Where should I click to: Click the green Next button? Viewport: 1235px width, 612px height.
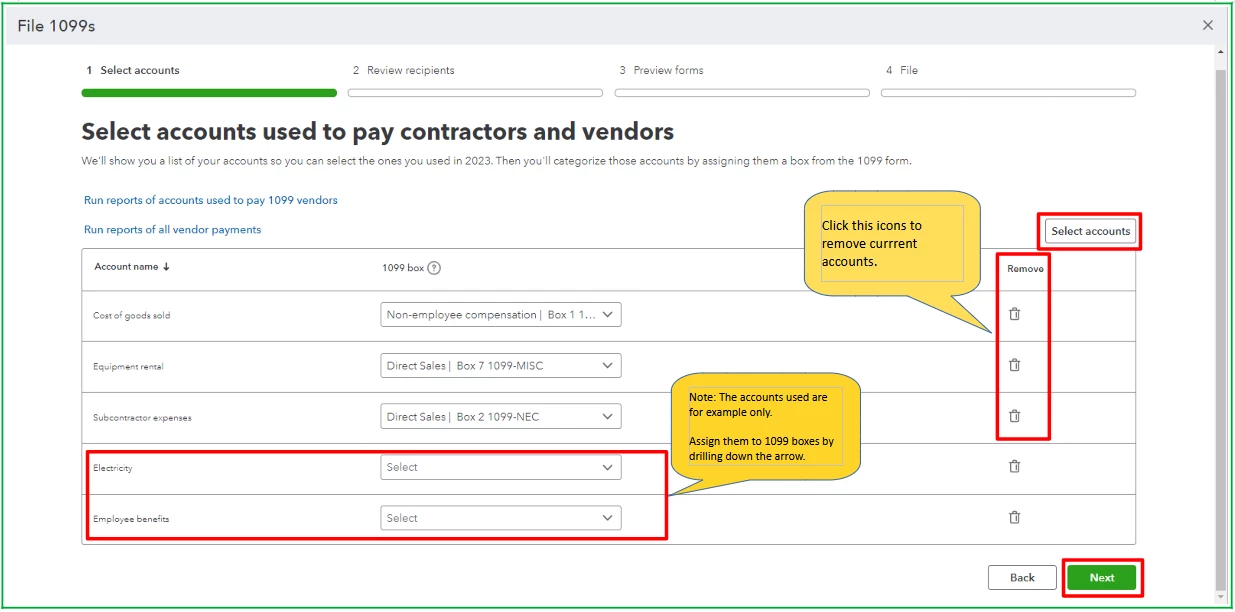(1101, 578)
